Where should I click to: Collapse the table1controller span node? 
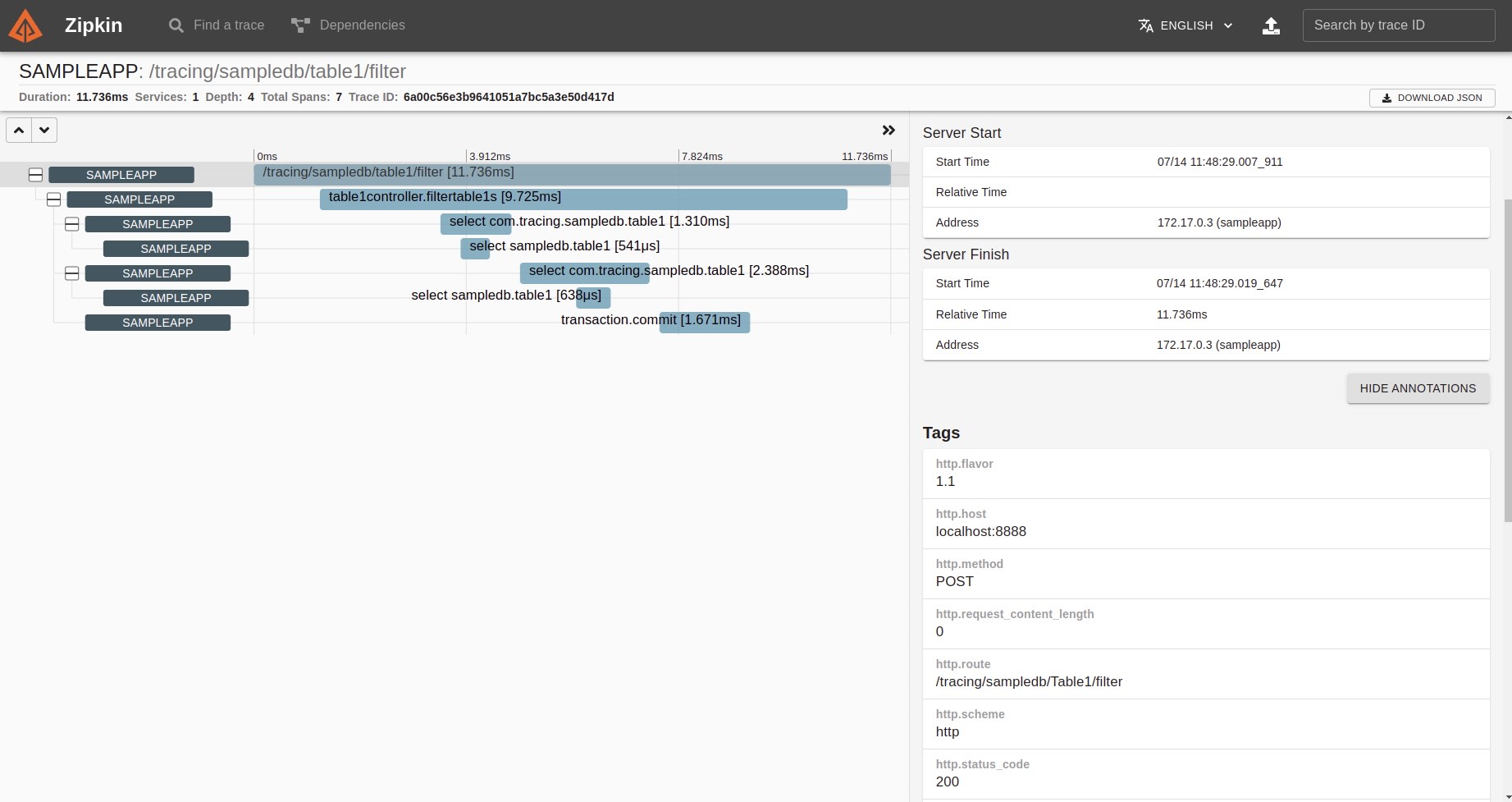click(54, 199)
